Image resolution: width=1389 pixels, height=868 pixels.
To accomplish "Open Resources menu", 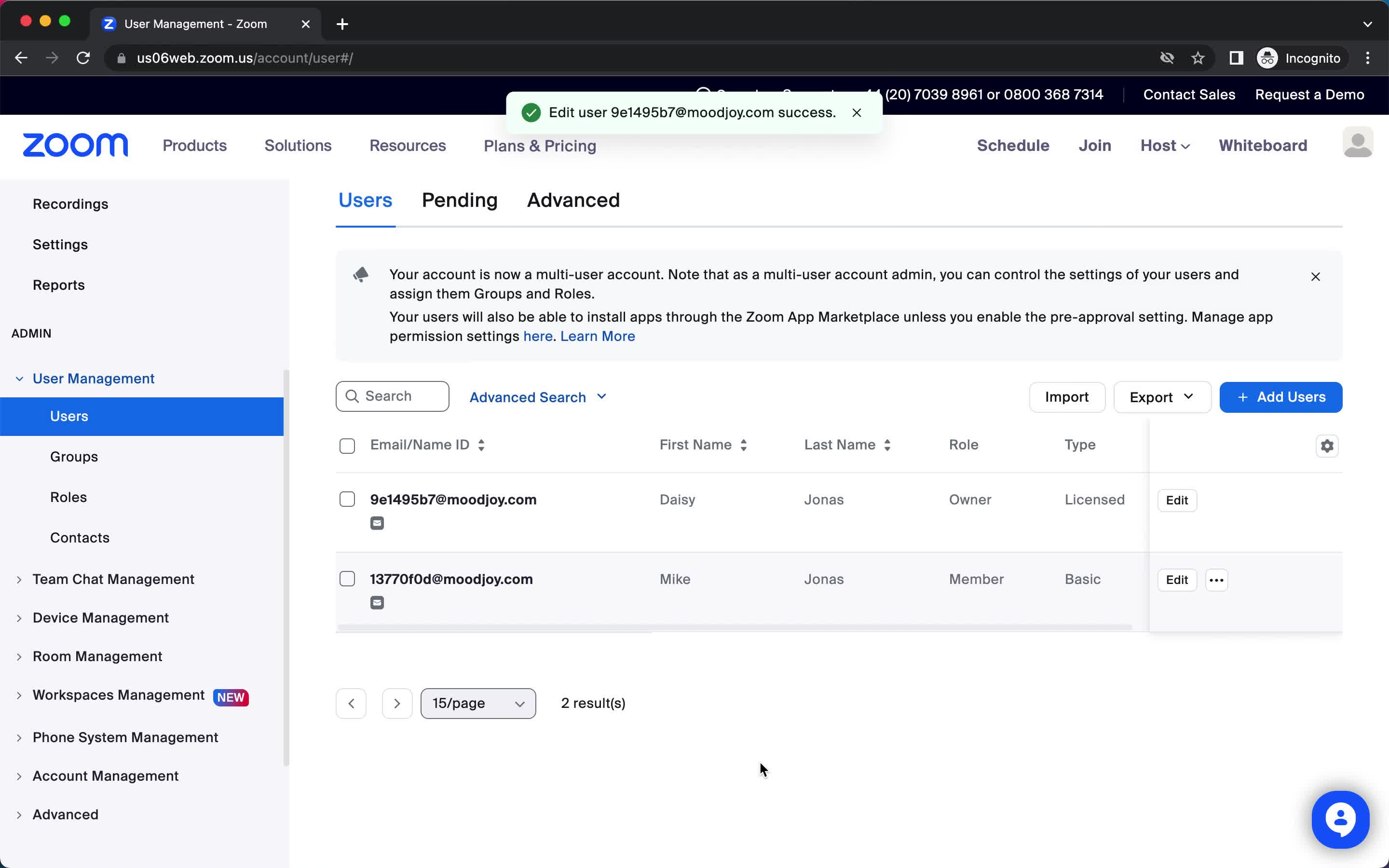I will [408, 146].
